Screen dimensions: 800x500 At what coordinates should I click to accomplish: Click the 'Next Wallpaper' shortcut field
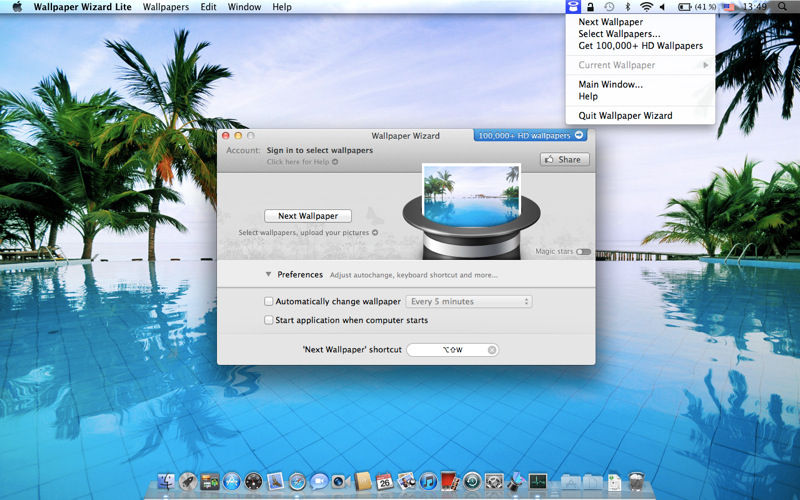(453, 349)
